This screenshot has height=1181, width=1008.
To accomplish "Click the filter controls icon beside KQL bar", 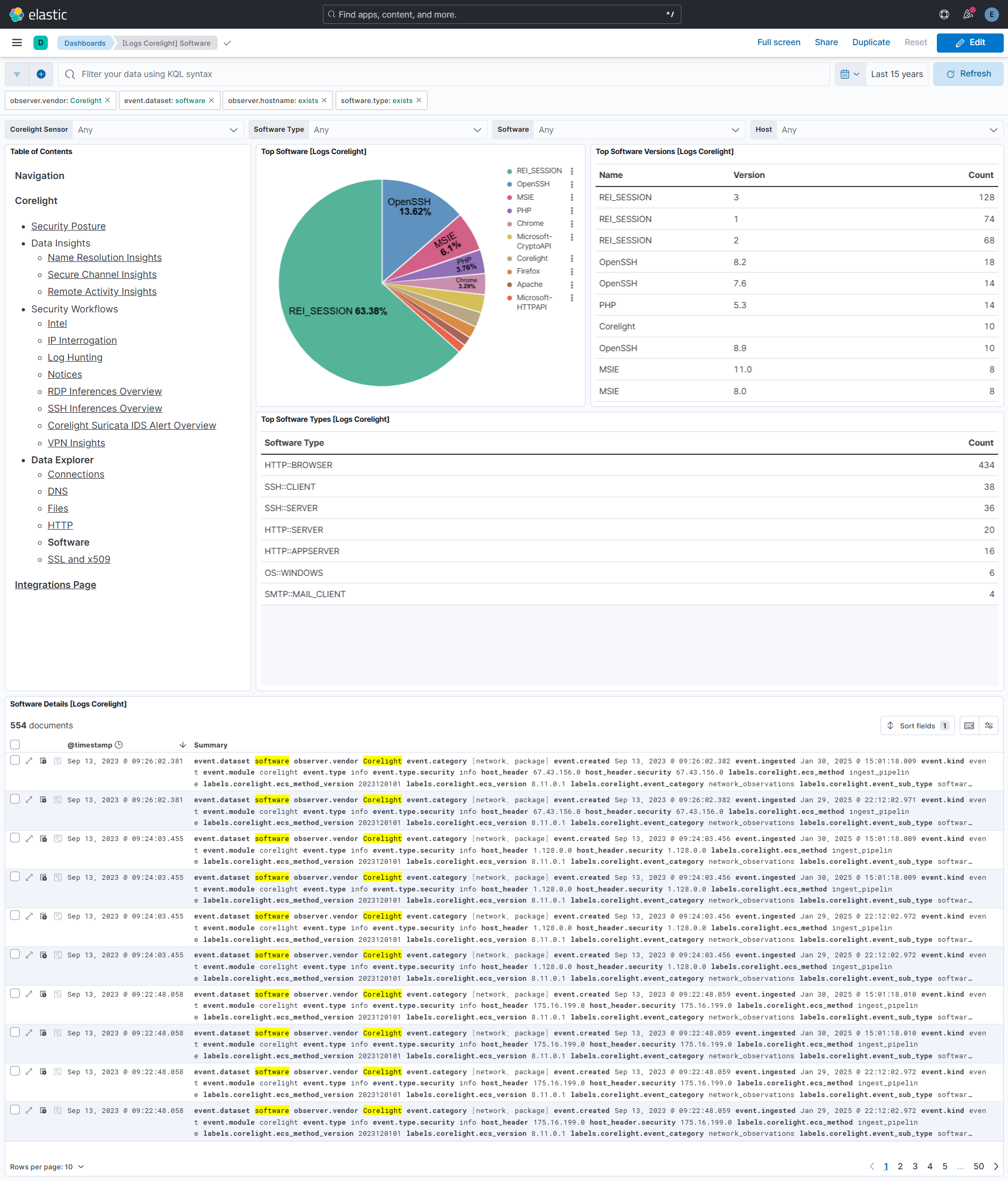I will (x=16, y=74).
